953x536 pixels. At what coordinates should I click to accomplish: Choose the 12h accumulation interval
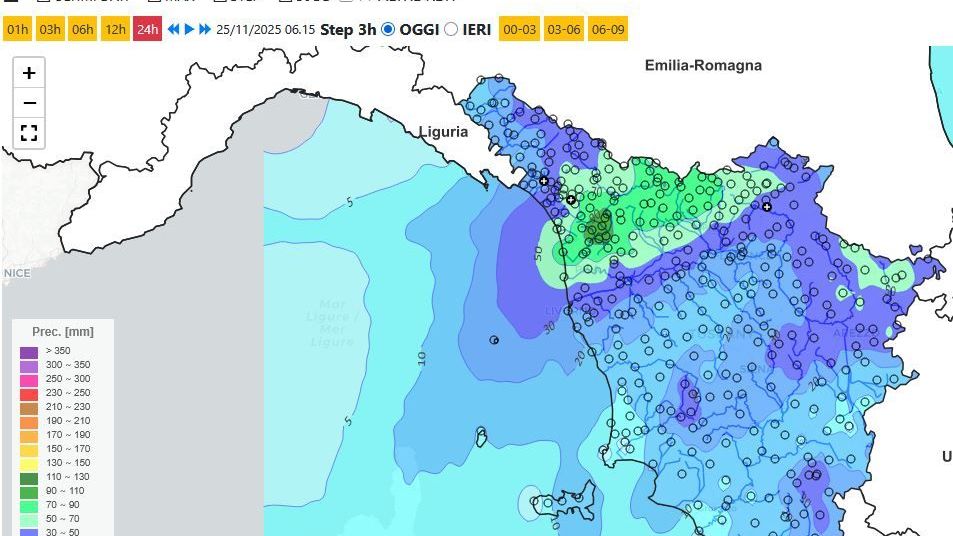[x=116, y=30]
